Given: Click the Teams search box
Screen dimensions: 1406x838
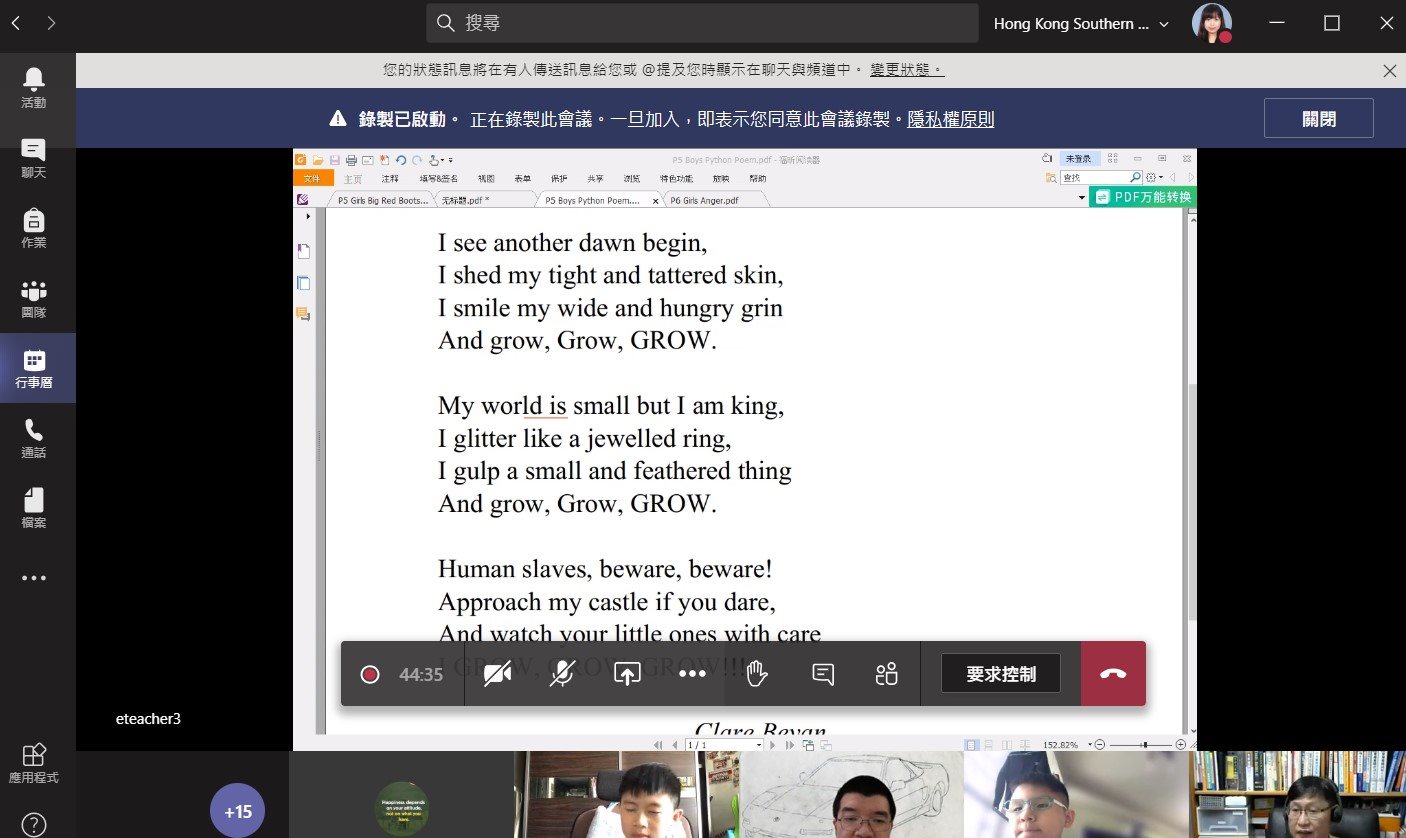Looking at the screenshot, I should (702, 23).
